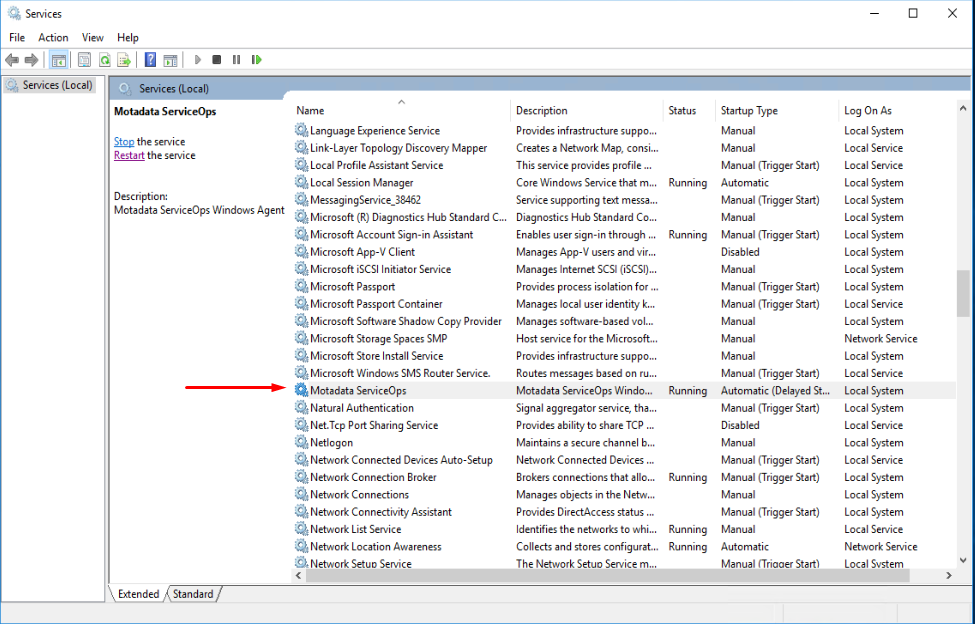The height and width of the screenshot is (624, 975).
Task: Select the Link-Layer Topology Discovery Mapper row
Action: 624,148
